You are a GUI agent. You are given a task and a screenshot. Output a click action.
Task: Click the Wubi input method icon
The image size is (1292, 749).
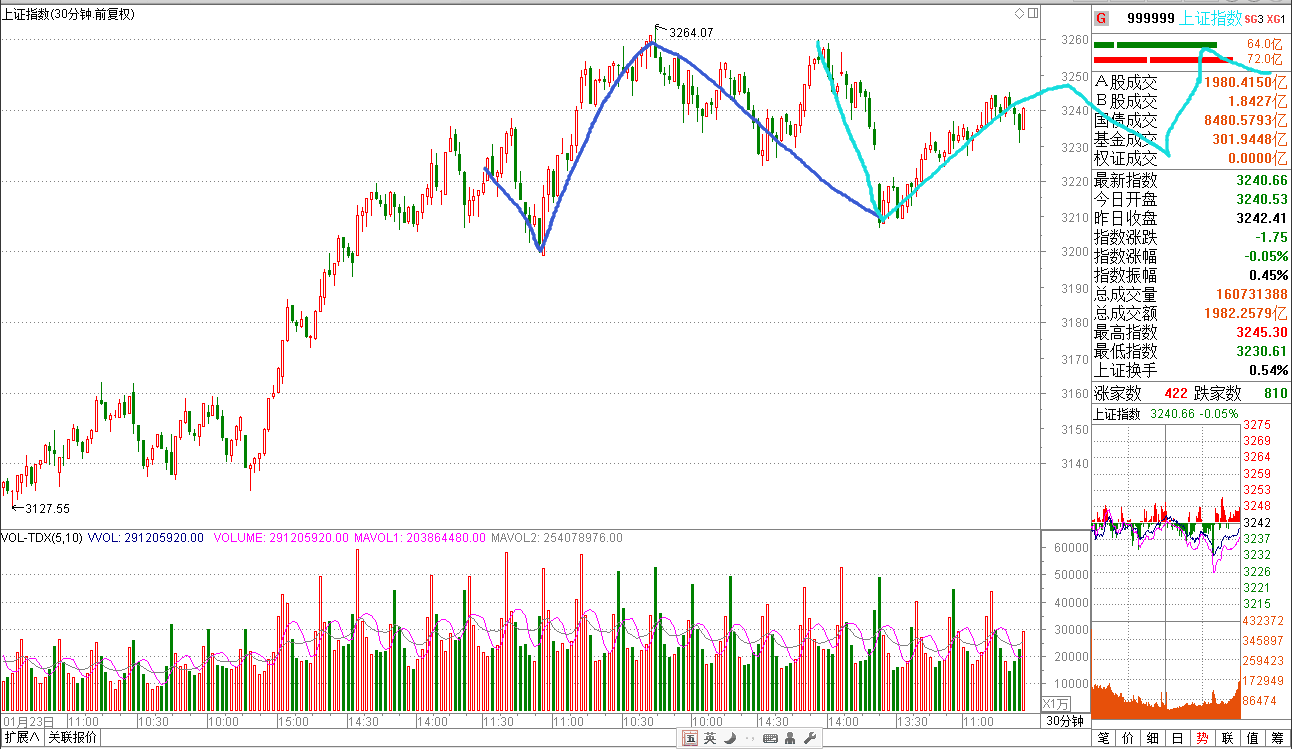pos(691,739)
